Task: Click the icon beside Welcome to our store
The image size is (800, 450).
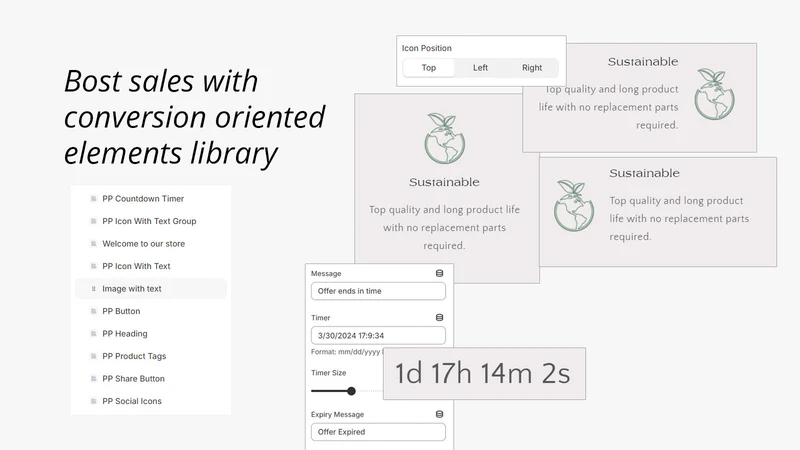Action: (93, 243)
